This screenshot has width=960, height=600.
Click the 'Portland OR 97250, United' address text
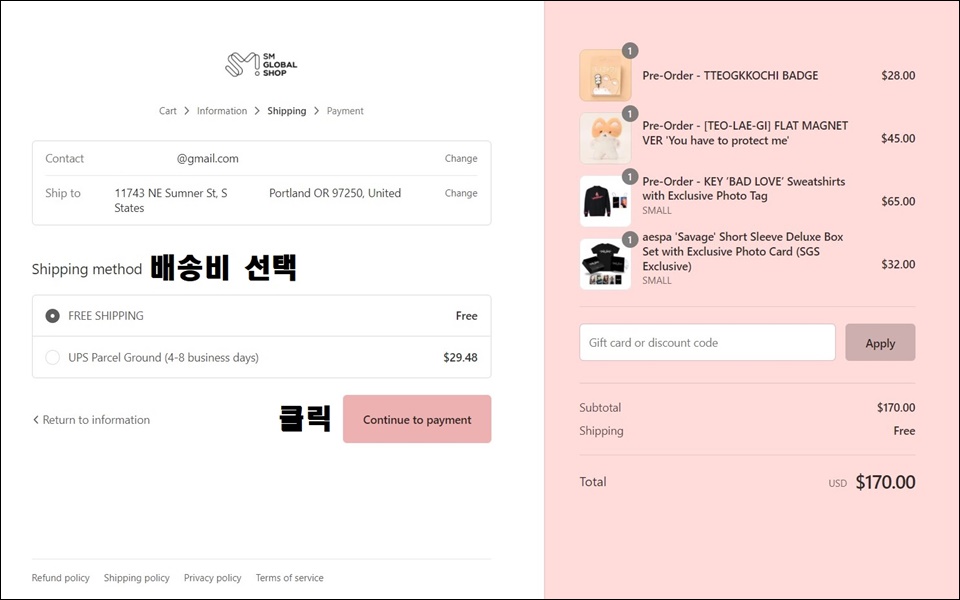(335, 193)
